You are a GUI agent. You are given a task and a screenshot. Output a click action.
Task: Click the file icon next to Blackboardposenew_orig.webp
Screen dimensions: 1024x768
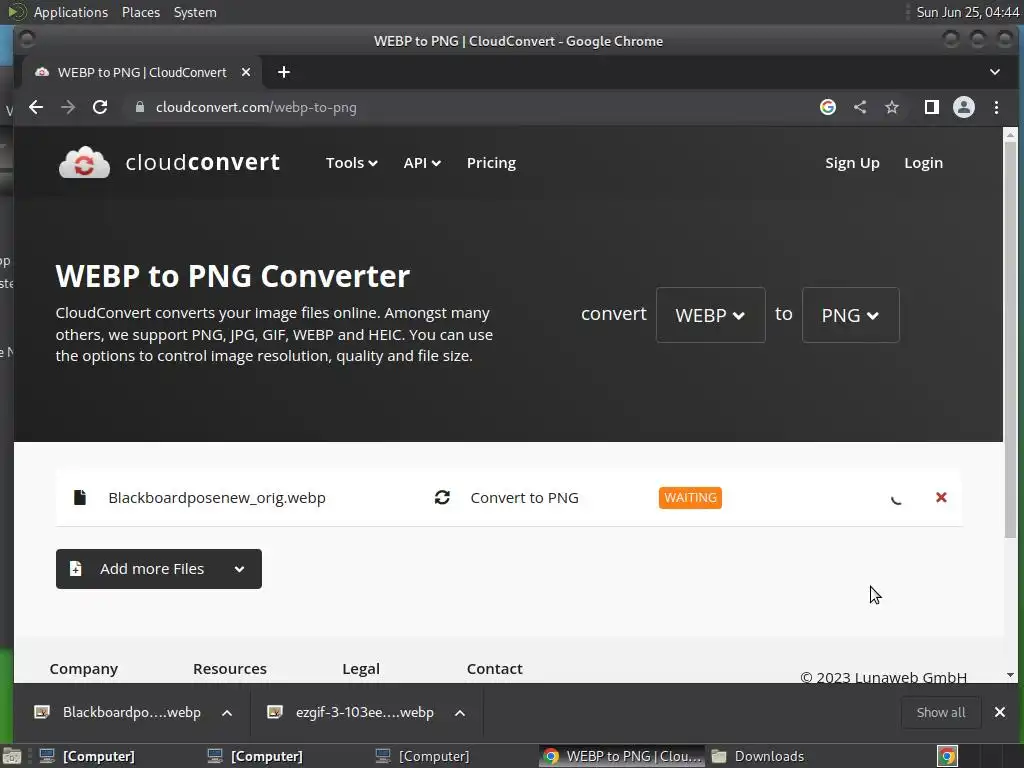coord(80,498)
